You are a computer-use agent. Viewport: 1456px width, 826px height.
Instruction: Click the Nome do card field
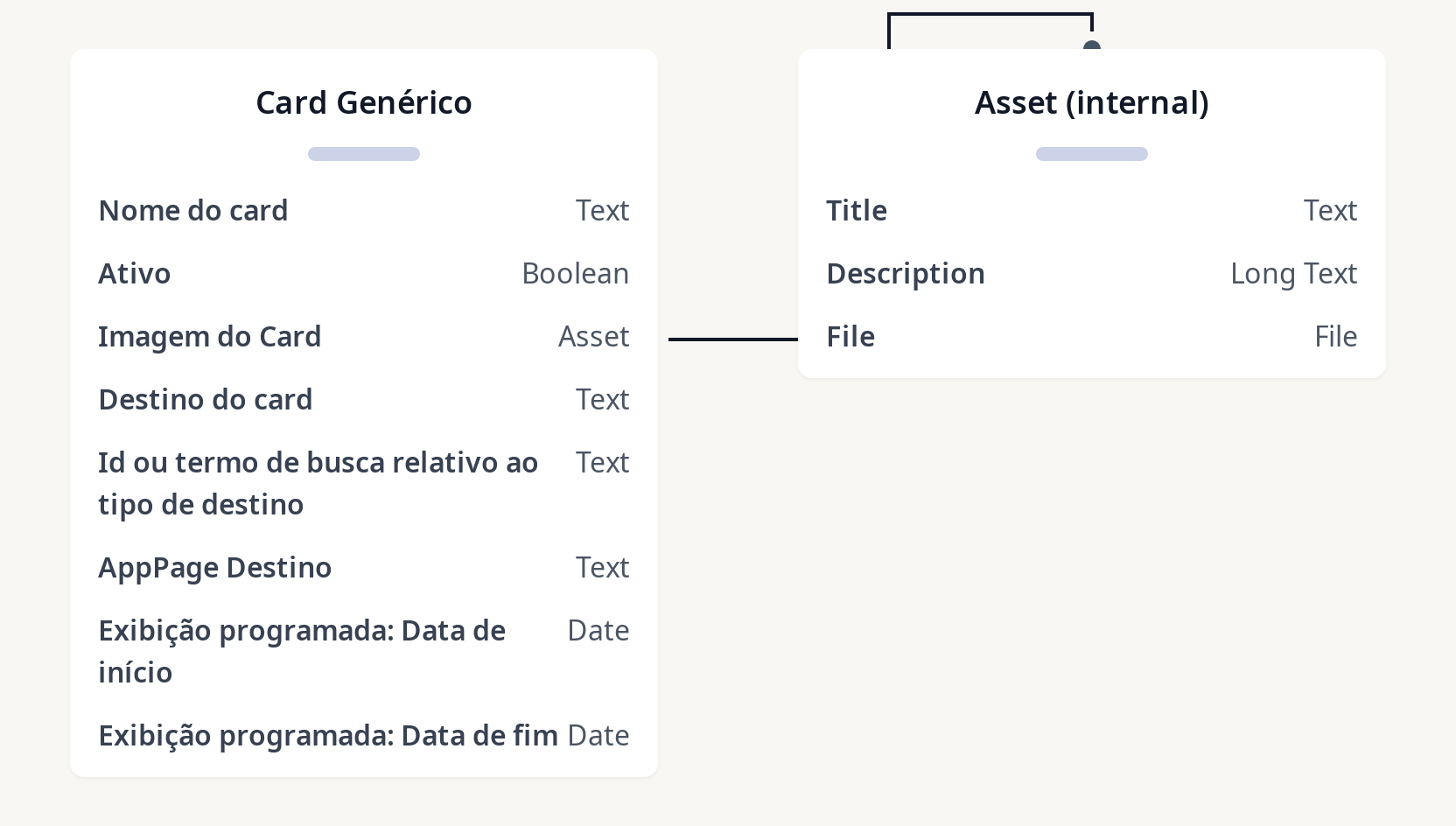[x=193, y=211]
